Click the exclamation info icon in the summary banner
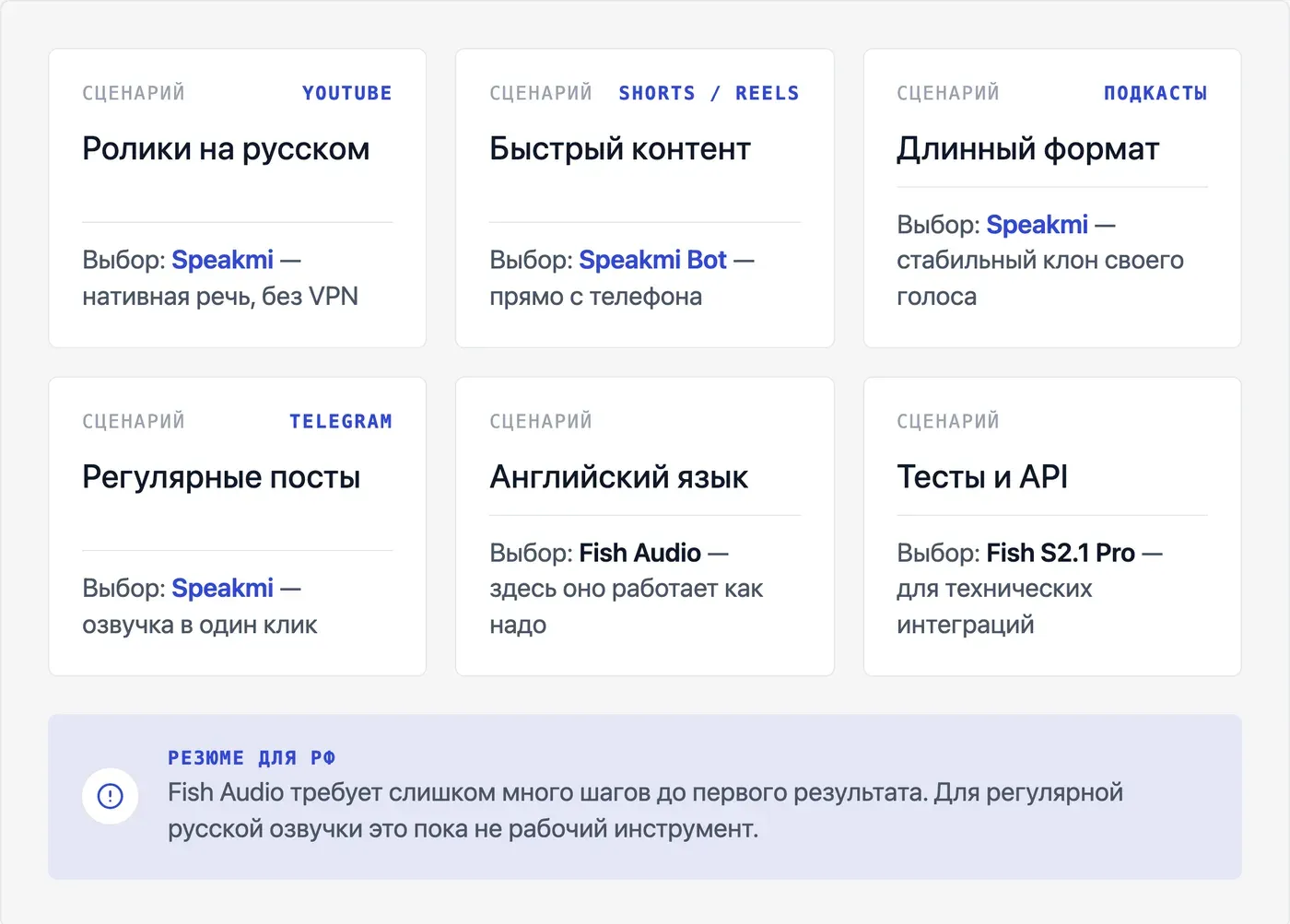 [x=110, y=796]
